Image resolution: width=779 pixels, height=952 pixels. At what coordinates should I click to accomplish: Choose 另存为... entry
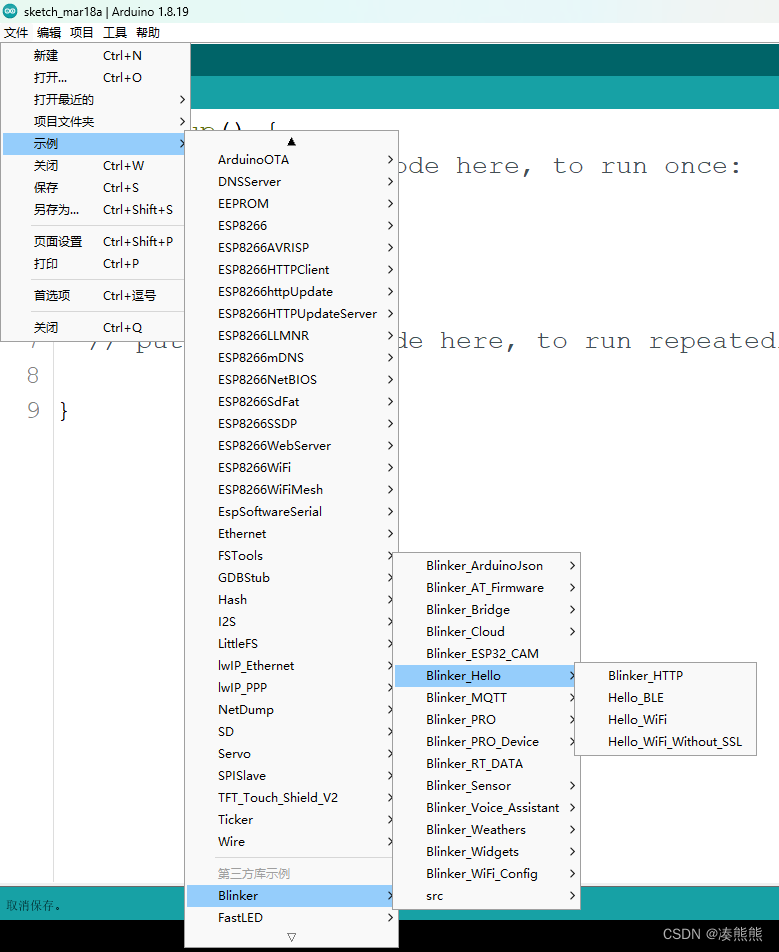(95, 209)
